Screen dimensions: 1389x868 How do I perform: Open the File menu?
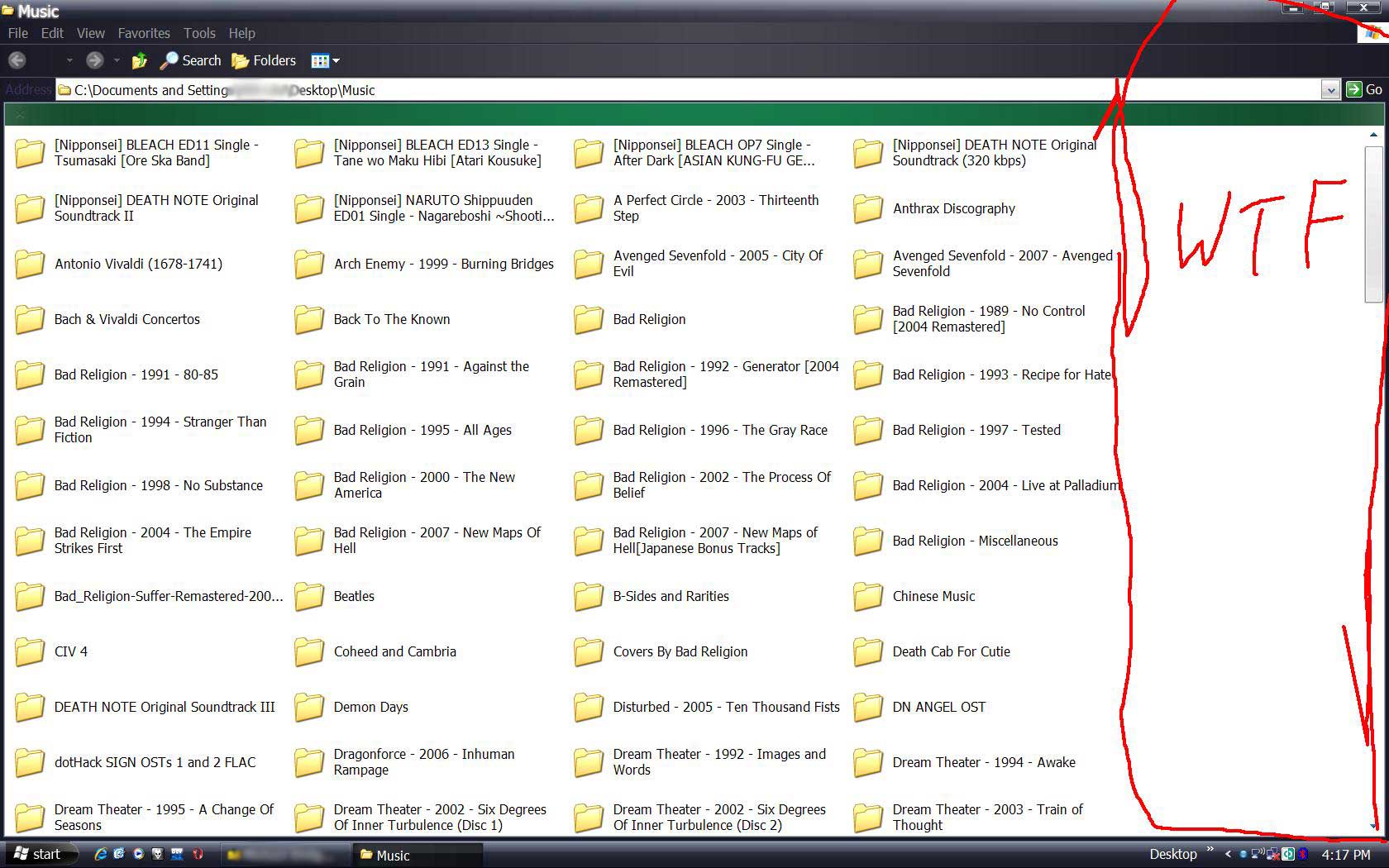pos(17,33)
